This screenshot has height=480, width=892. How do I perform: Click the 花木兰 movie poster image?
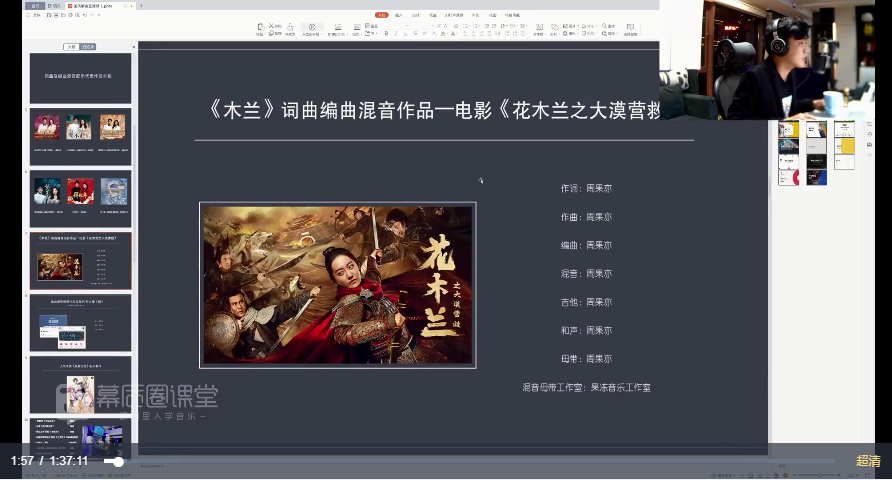point(338,285)
